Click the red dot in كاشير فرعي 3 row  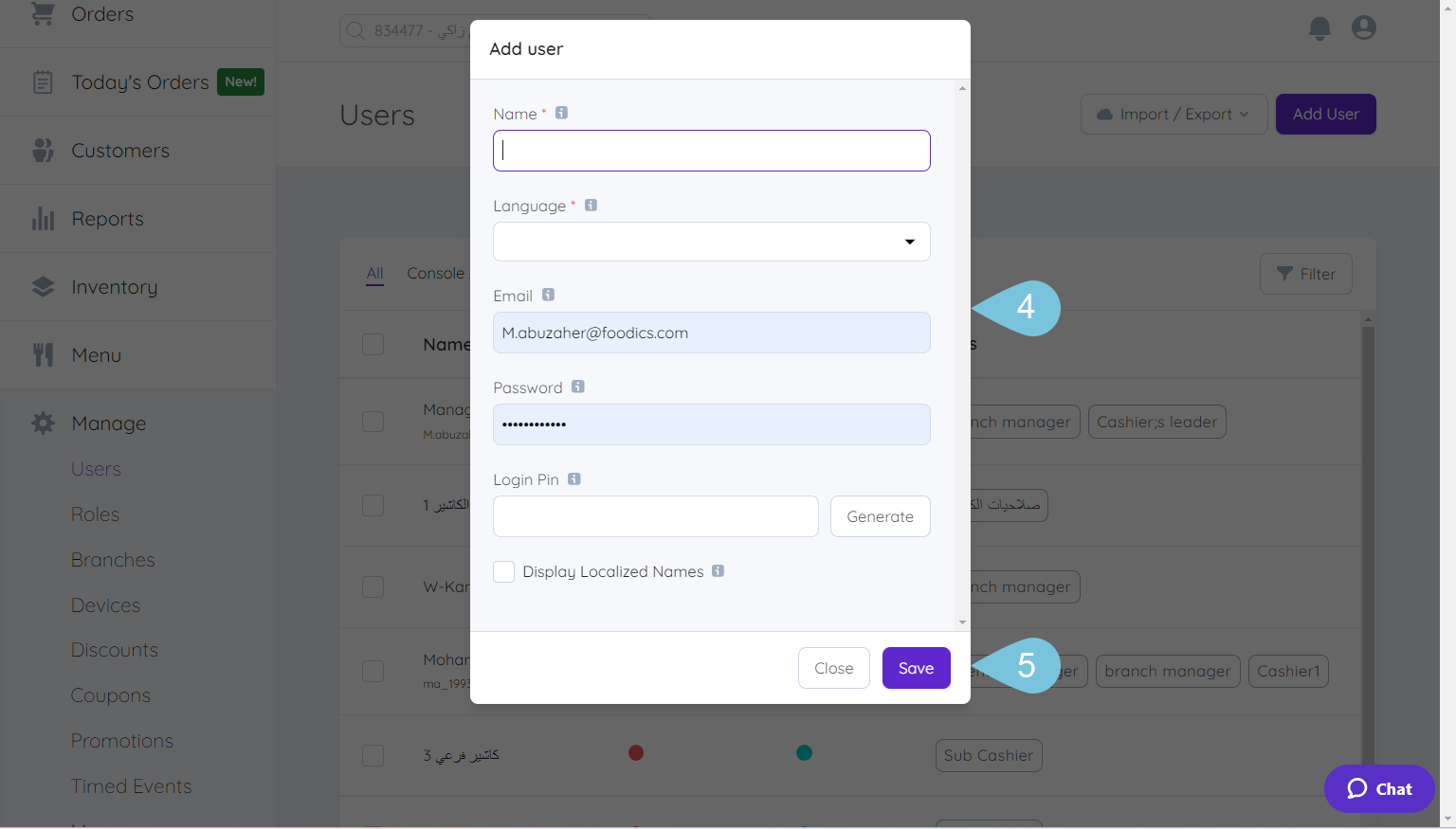[636, 752]
